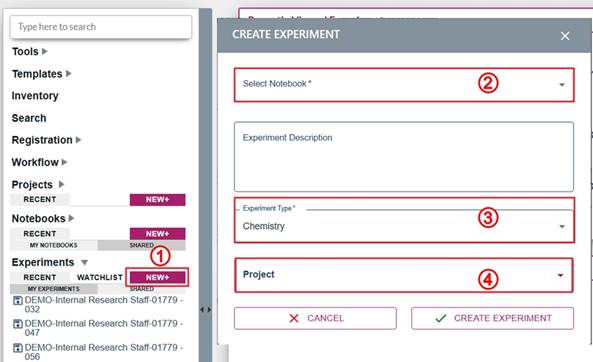Click the Type here to search field
This screenshot has width=593, height=362.
point(101,27)
